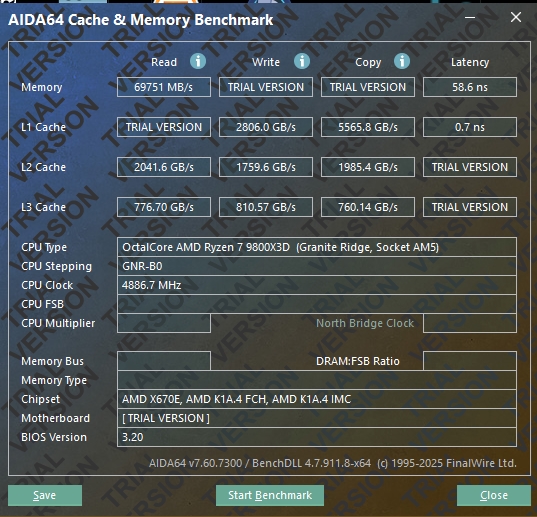Click the BIOS Version value 3.20
Image resolution: width=537 pixels, height=517 pixels.
pyautogui.click(x=317, y=437)
